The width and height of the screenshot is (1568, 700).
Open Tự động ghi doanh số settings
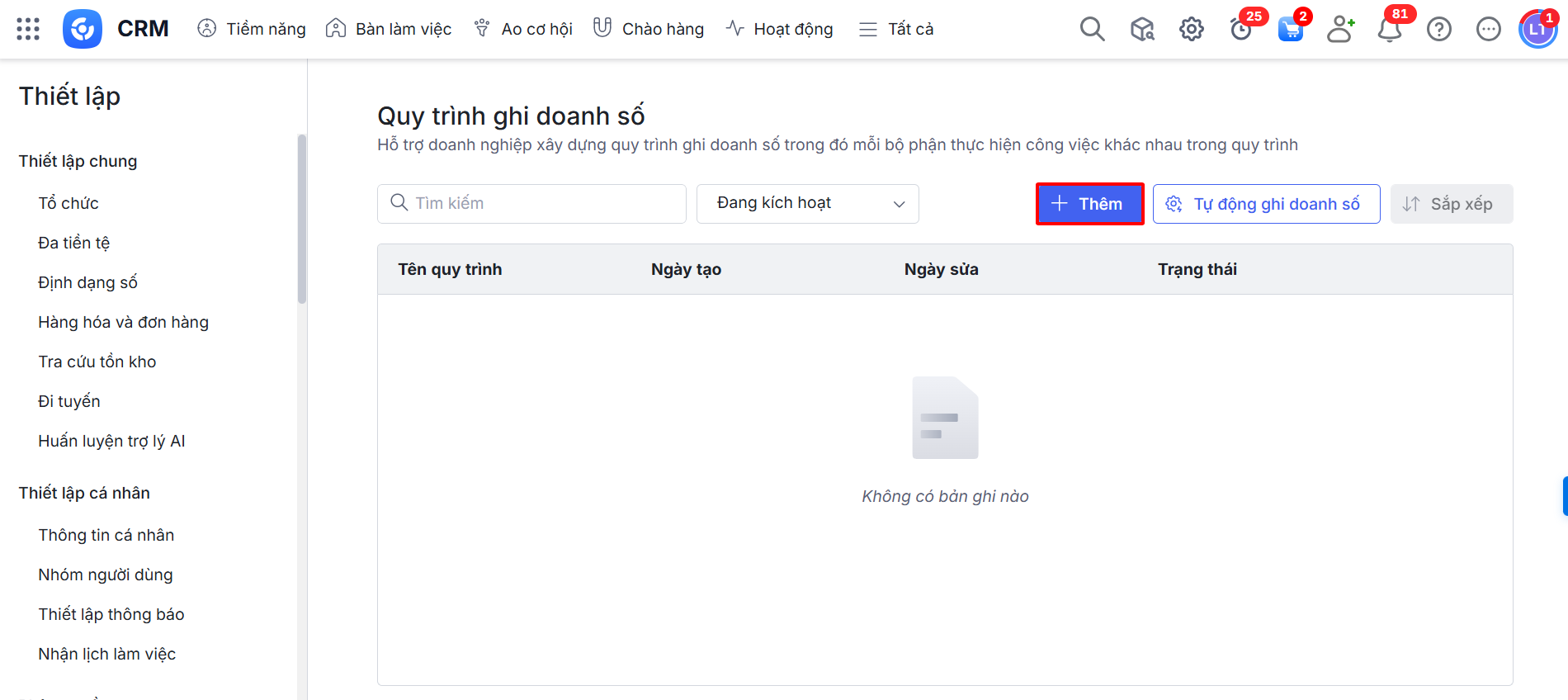(x=1266, y=204)
